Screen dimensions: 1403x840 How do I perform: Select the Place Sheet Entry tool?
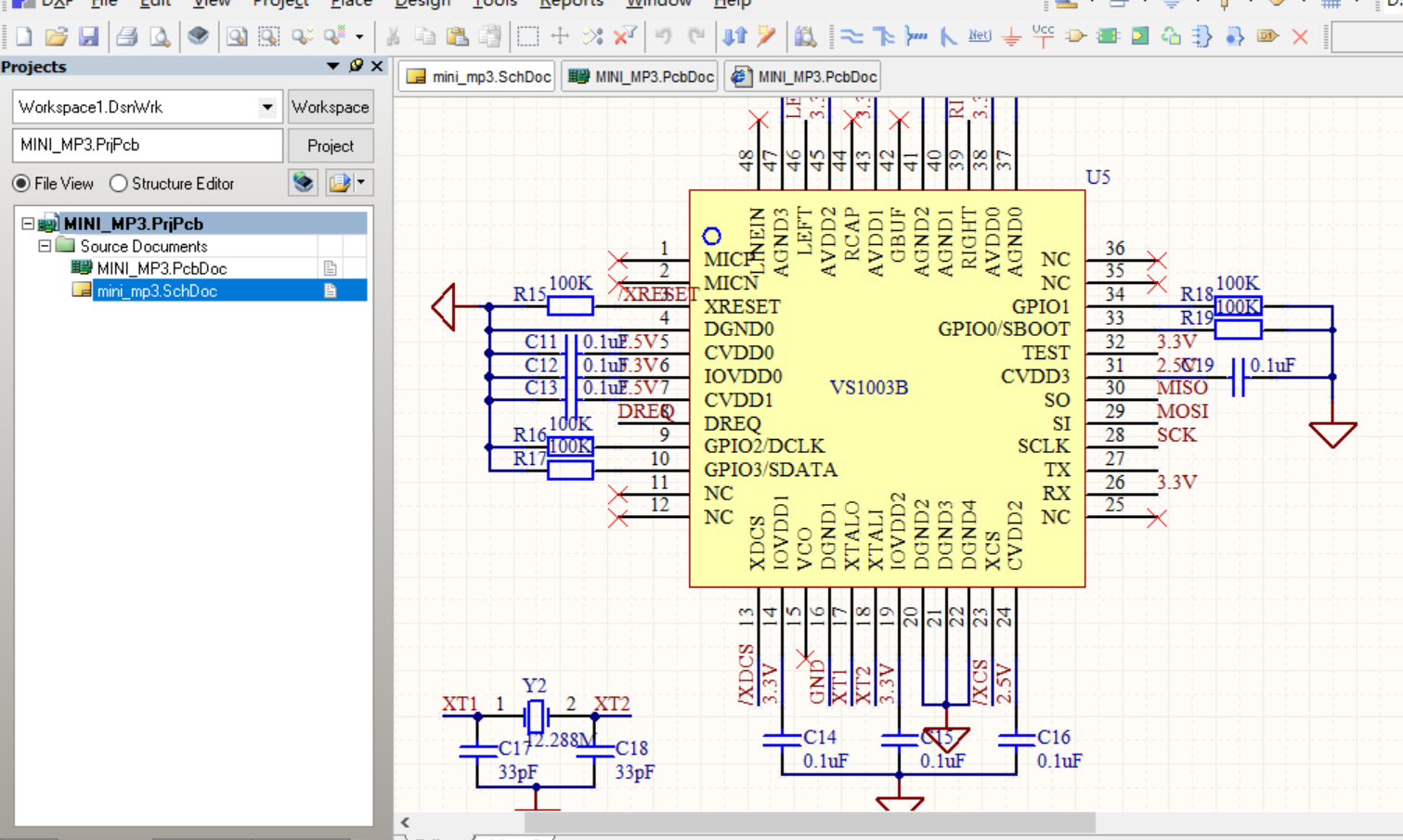[1139, 36]
